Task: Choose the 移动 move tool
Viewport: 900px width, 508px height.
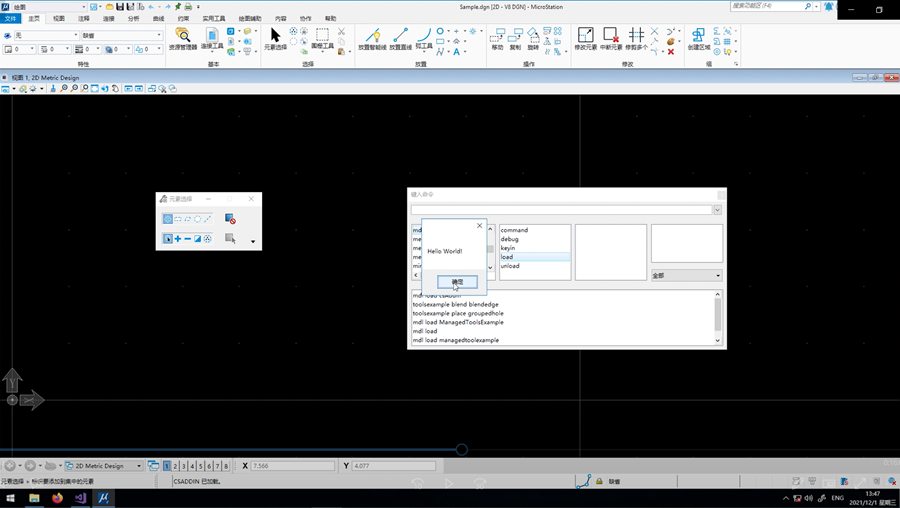Action: (x=497, y=38)
